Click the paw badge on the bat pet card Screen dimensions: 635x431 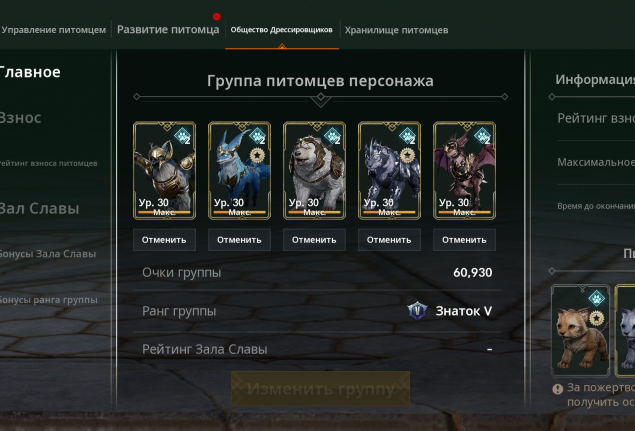[x=482, y=135]
